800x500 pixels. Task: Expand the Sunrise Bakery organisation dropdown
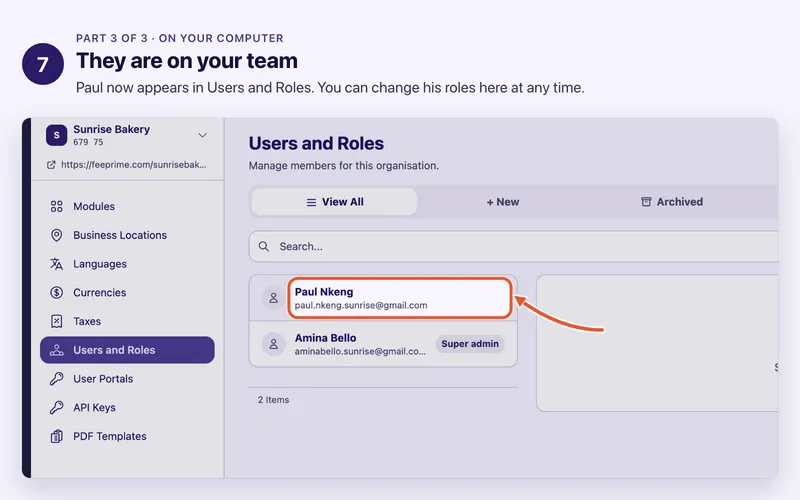point(203,135)
